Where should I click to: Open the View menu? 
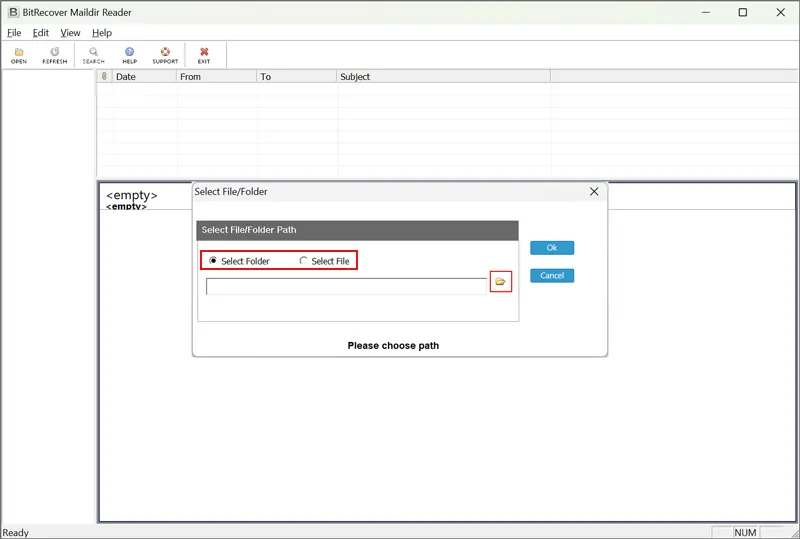point(70,33)
